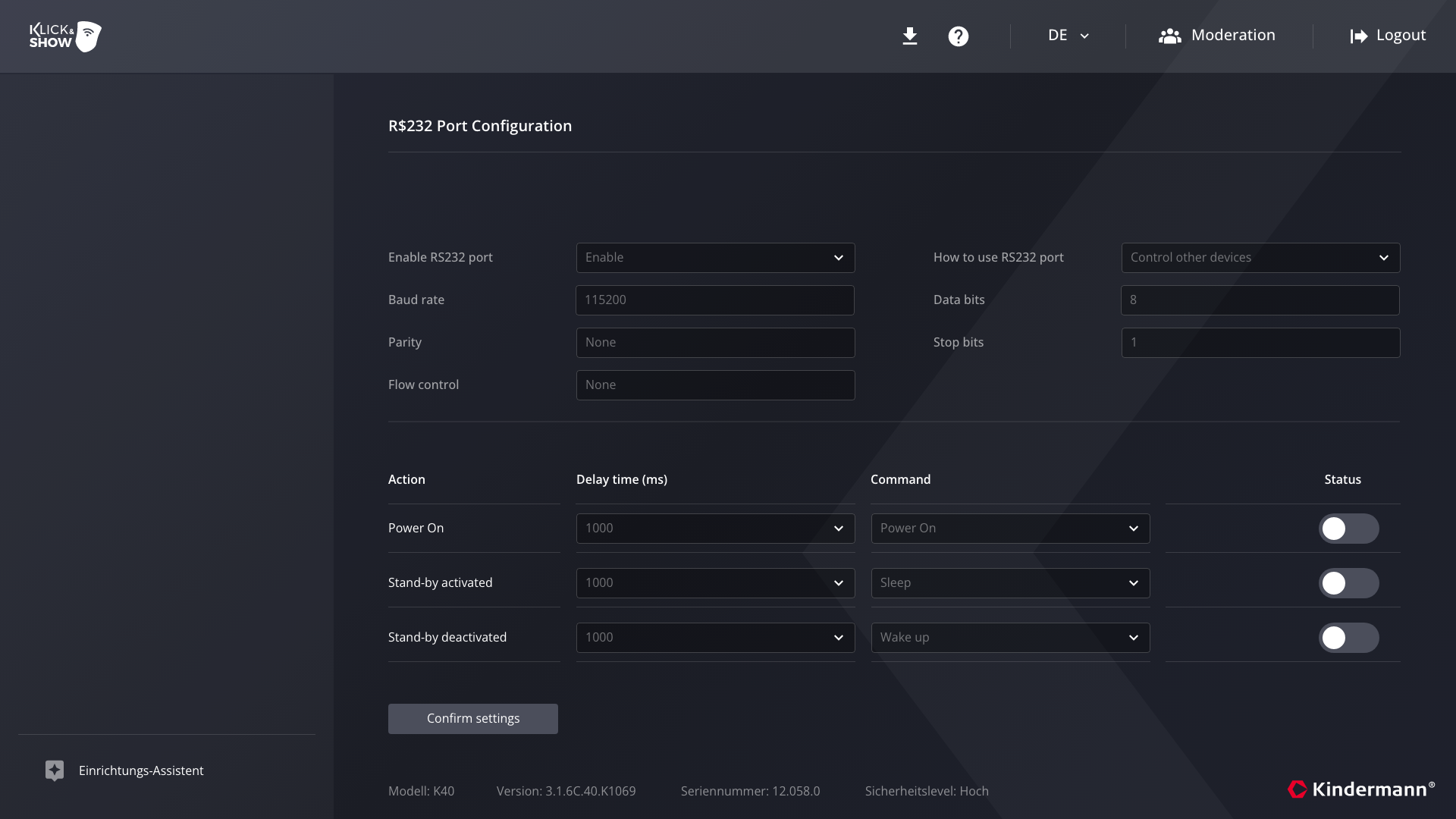The image size is (1456, 819).
Task: Open Stand-by deactivated delay time dropdown
Action: coord(716,638)
